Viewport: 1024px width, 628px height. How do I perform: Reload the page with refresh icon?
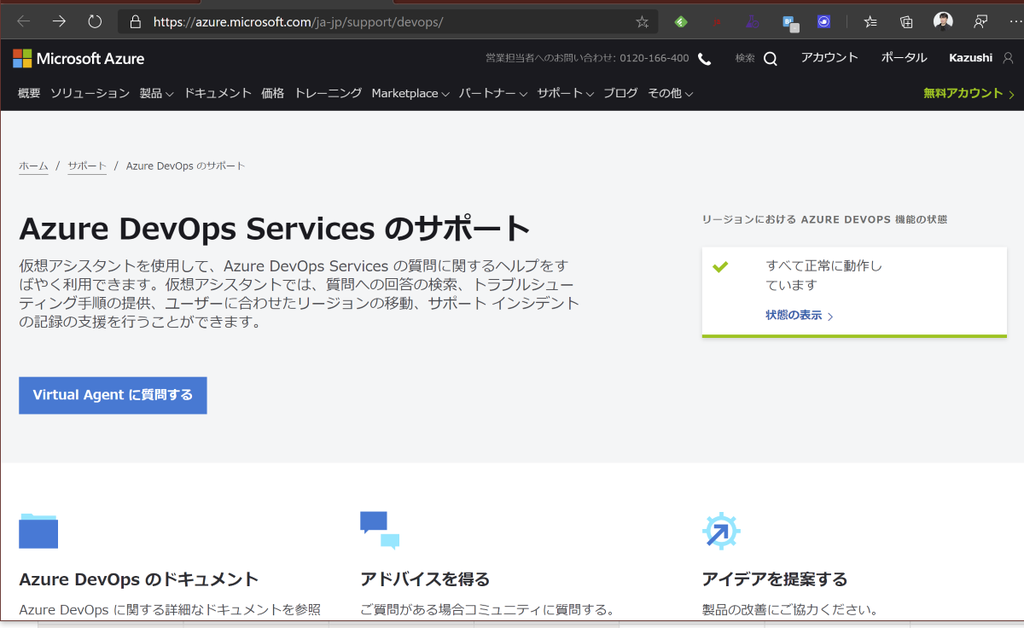(x=95, y=22)
